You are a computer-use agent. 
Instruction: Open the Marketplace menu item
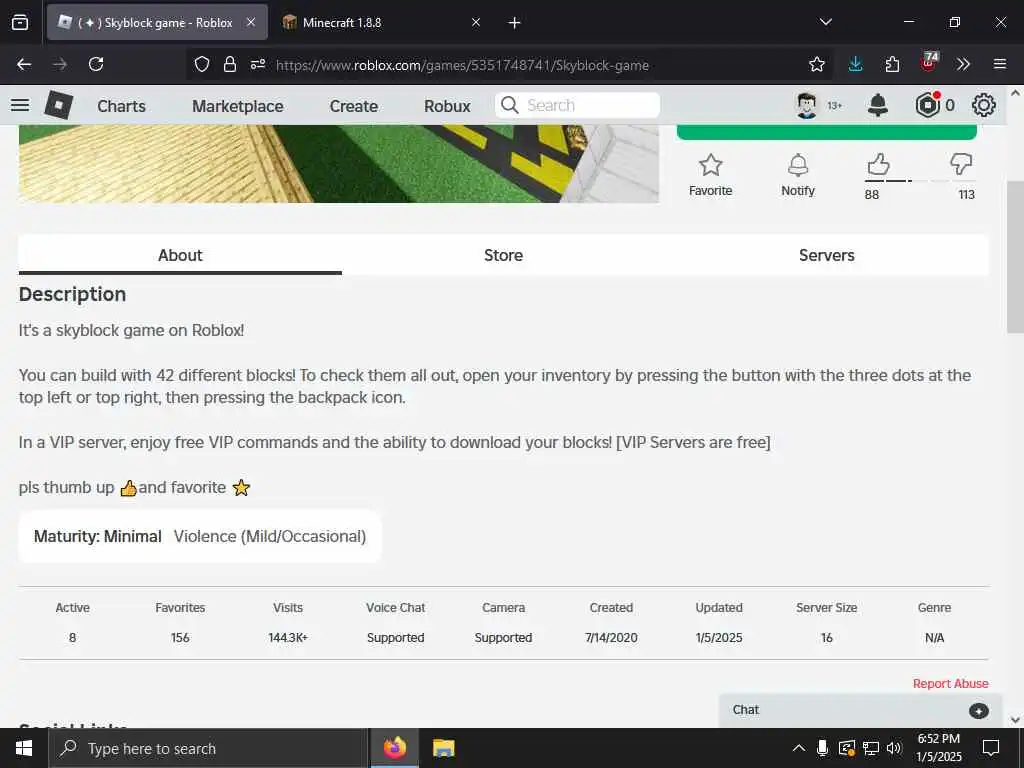click(238, 106)
